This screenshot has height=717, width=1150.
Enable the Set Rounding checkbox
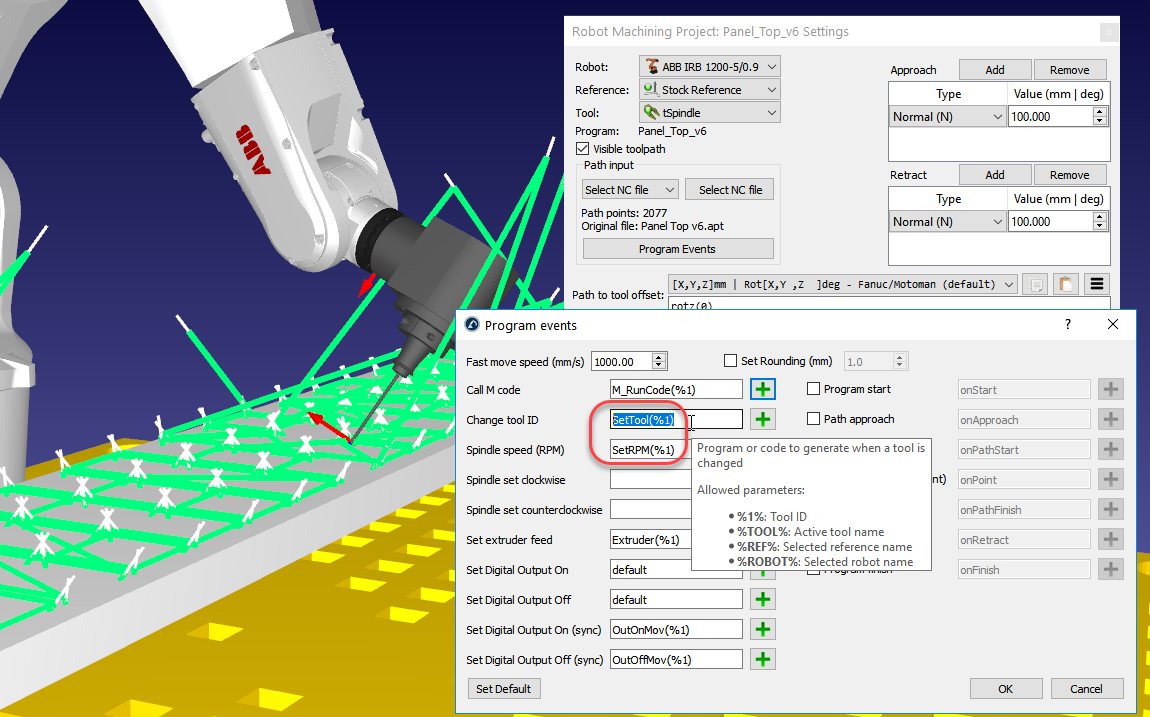[730, 361]
